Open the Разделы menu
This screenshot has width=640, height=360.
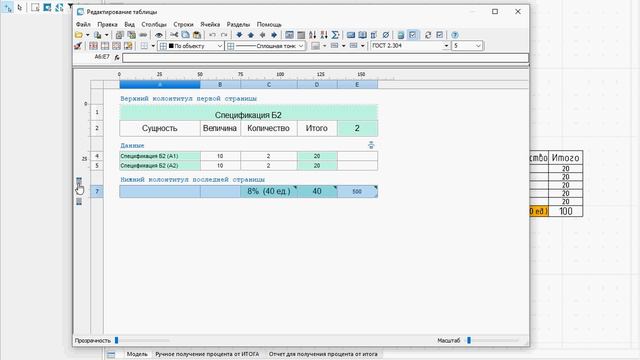[238, 24]
